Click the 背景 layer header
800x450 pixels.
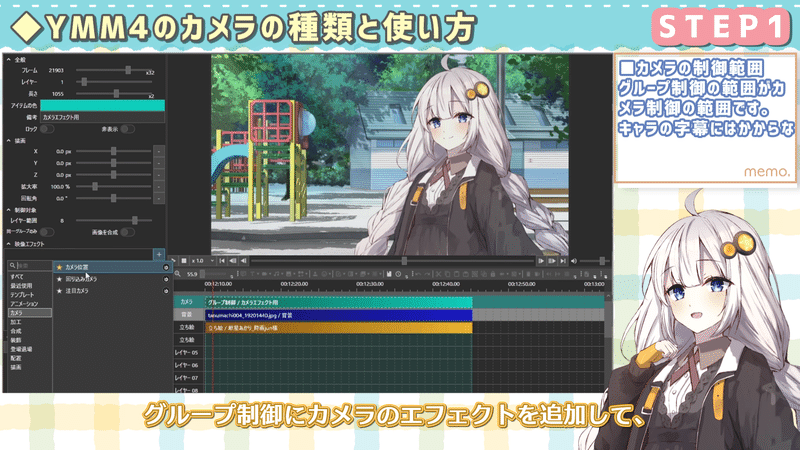(x=187, y=315)
